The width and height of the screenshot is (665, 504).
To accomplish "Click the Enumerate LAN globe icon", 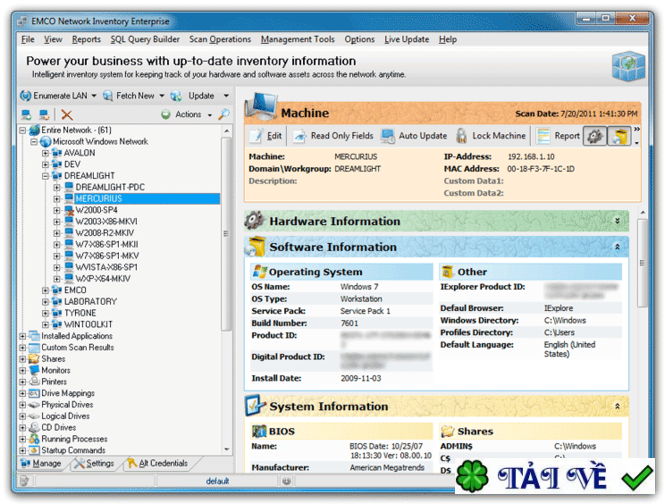I will click(25, 96).
